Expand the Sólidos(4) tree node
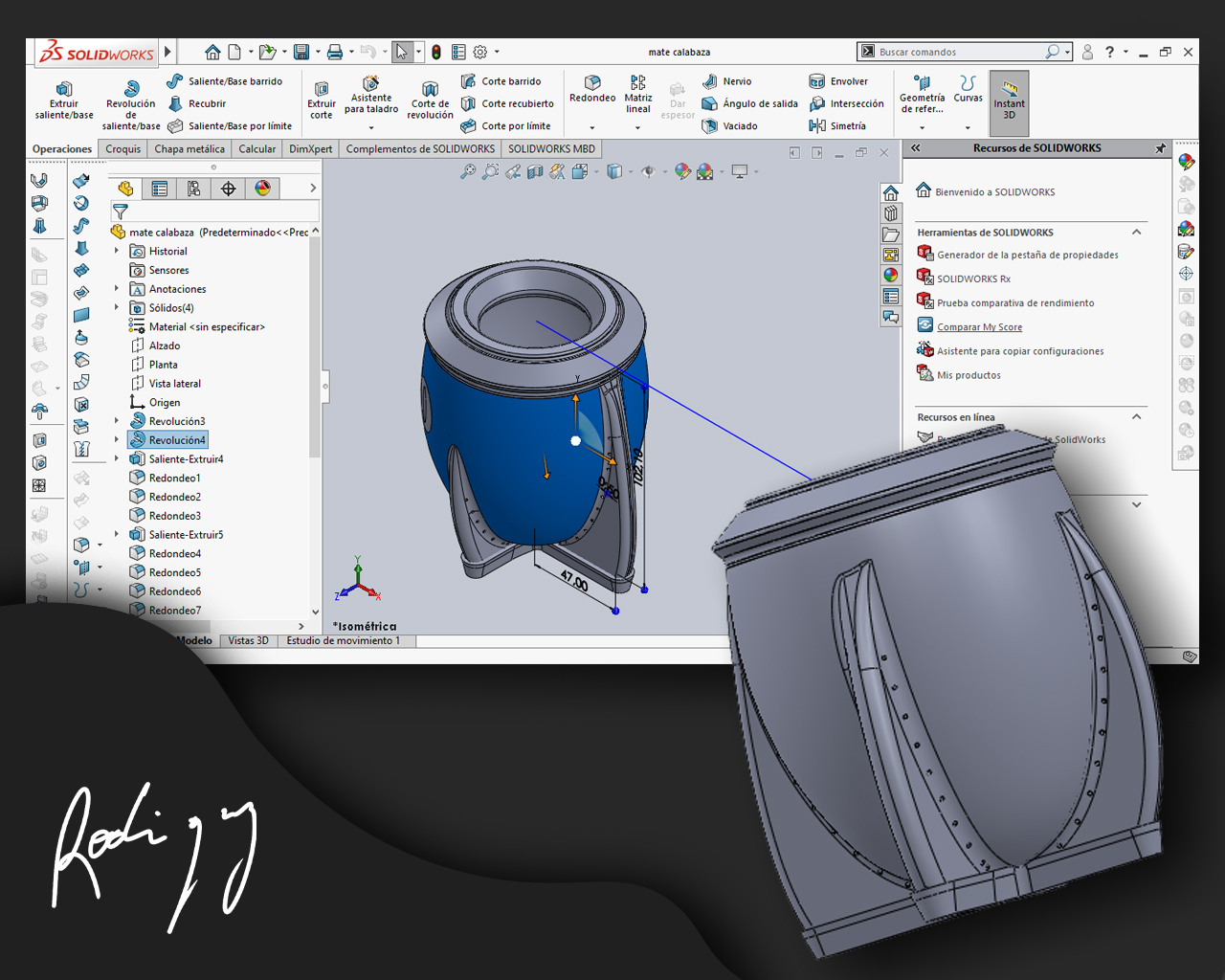Viewport: 1225px width, 980px height. pyautogui.click(x=118, y=308)
